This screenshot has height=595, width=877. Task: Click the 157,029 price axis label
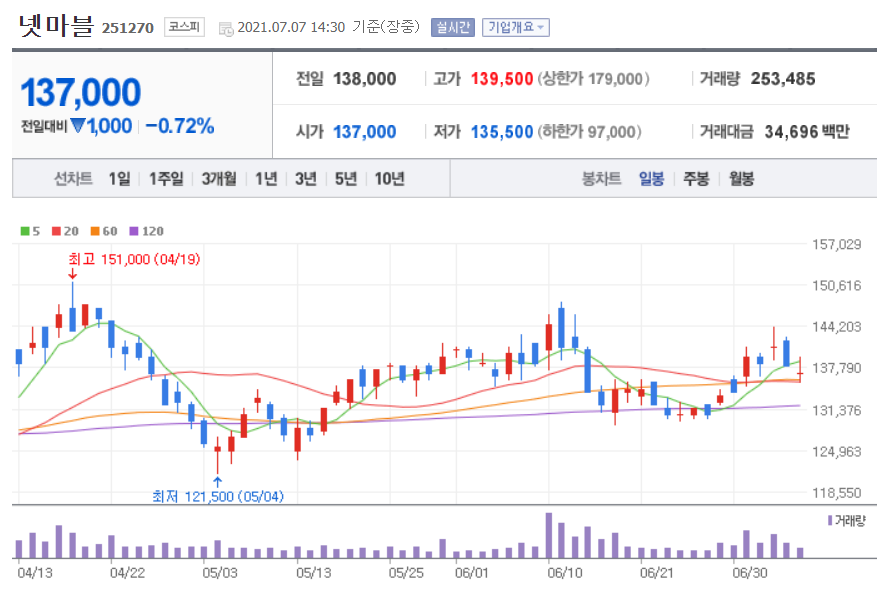(x=837, y=244)
